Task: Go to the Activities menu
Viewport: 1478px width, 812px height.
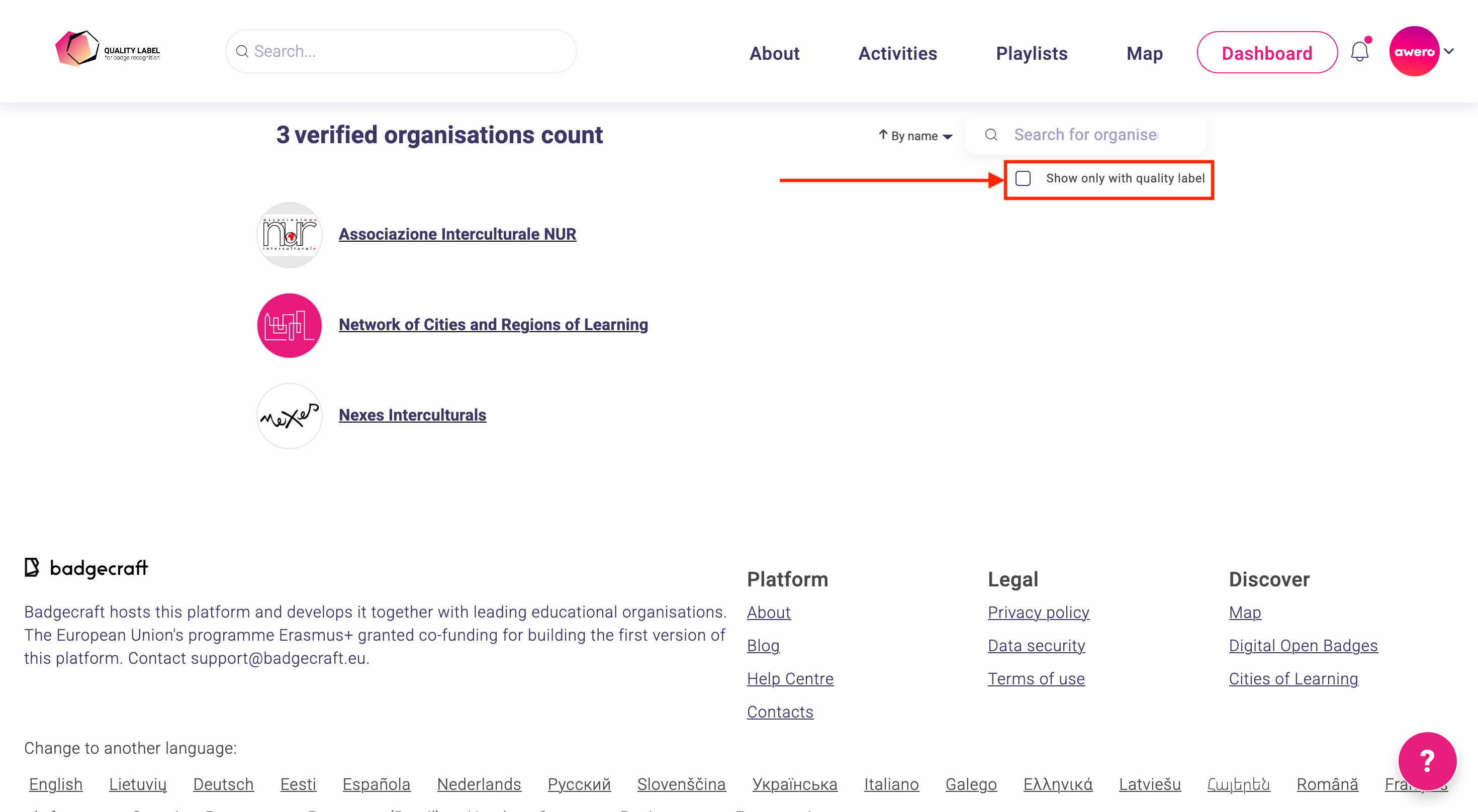Action: pos(897,53)
